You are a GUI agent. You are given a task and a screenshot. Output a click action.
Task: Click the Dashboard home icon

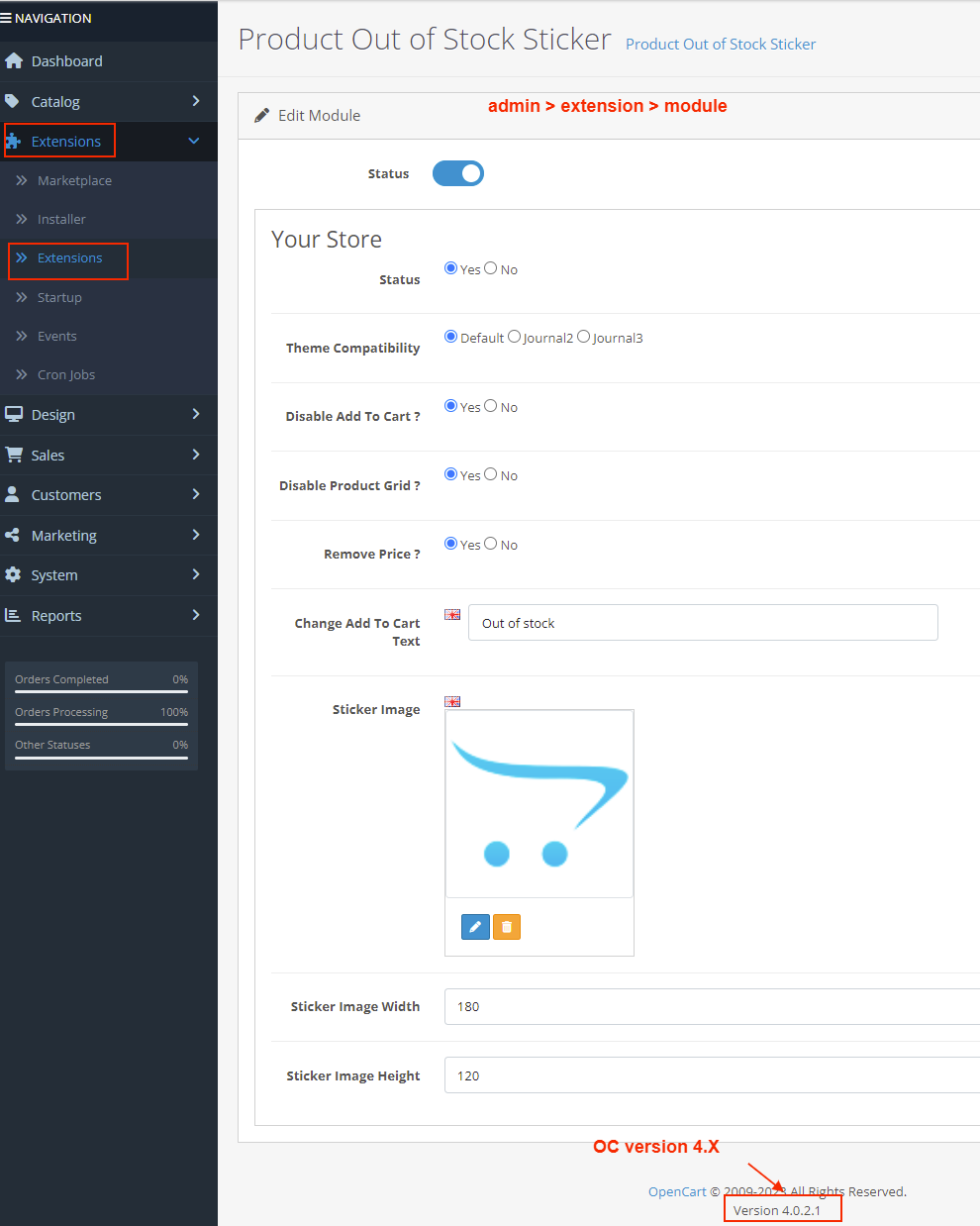(x=14, y=61)
